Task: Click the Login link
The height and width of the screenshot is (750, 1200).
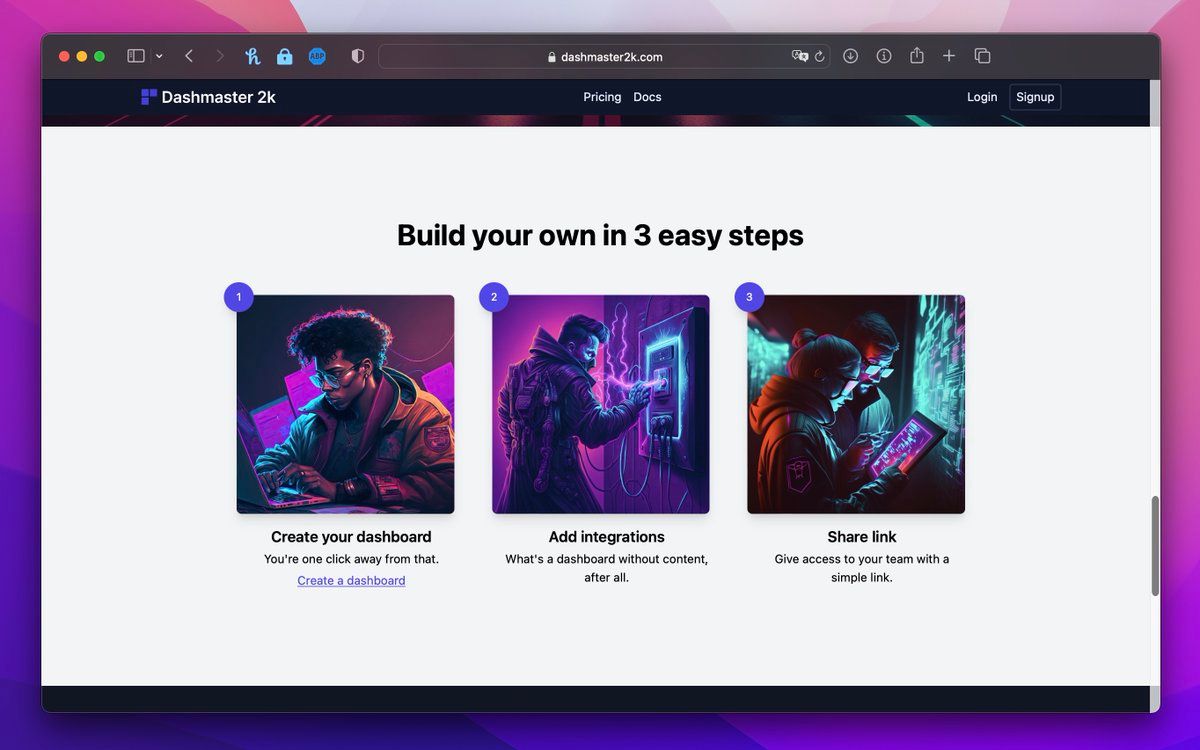Action: 982,97
